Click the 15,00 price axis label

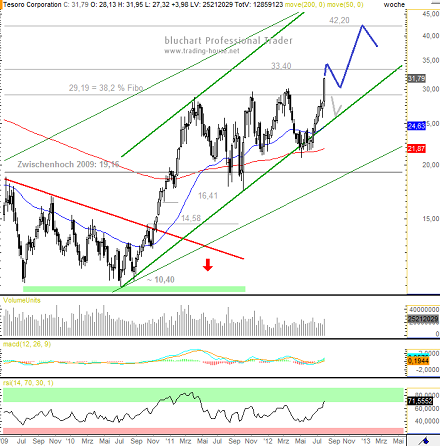pyautogui.click(x=430, y=219)
